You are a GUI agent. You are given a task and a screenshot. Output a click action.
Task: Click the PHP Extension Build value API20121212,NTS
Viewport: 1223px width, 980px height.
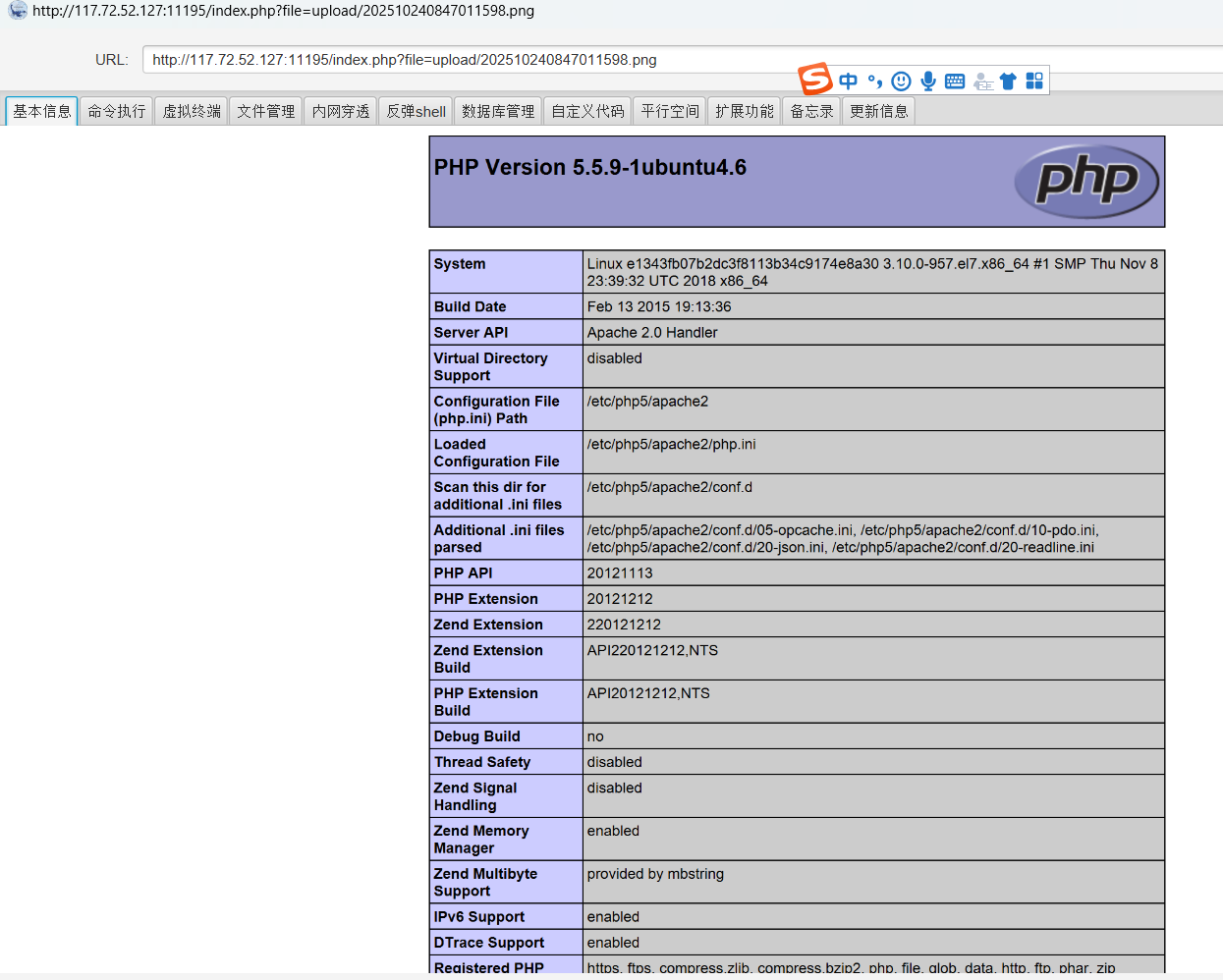(x=648, y=693)
